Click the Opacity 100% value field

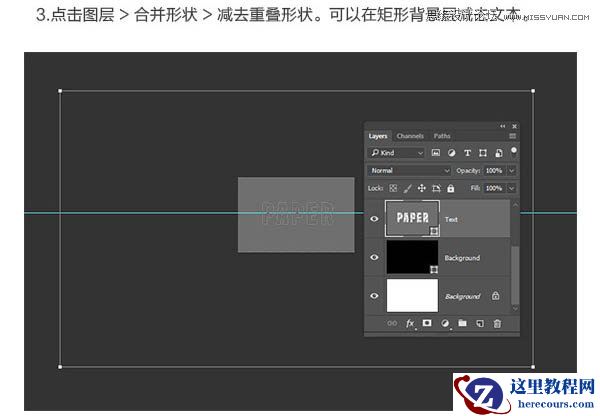click(x=494, y=171)
